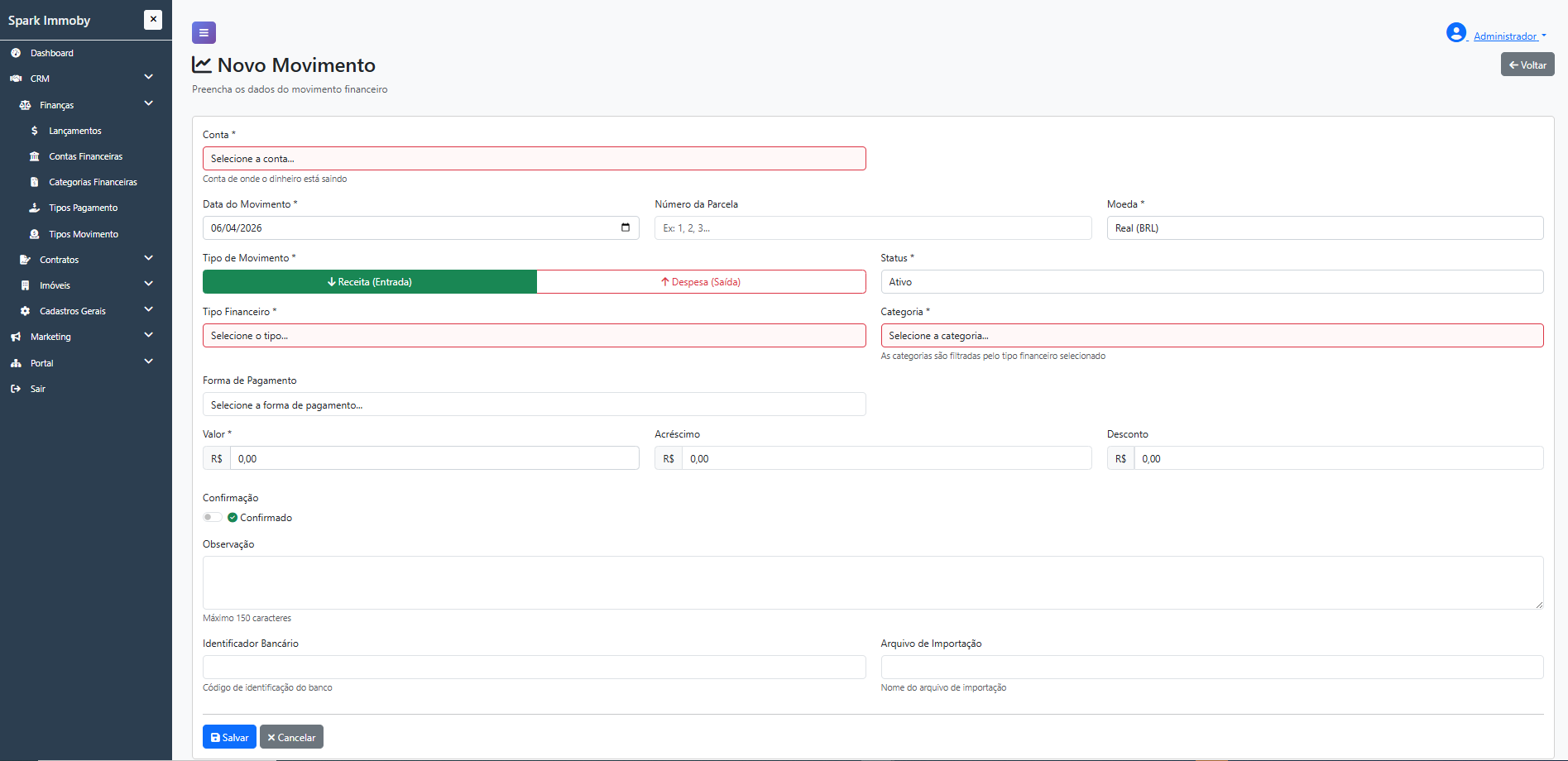Click the Imóveis building icon

[x=25, y=285]
